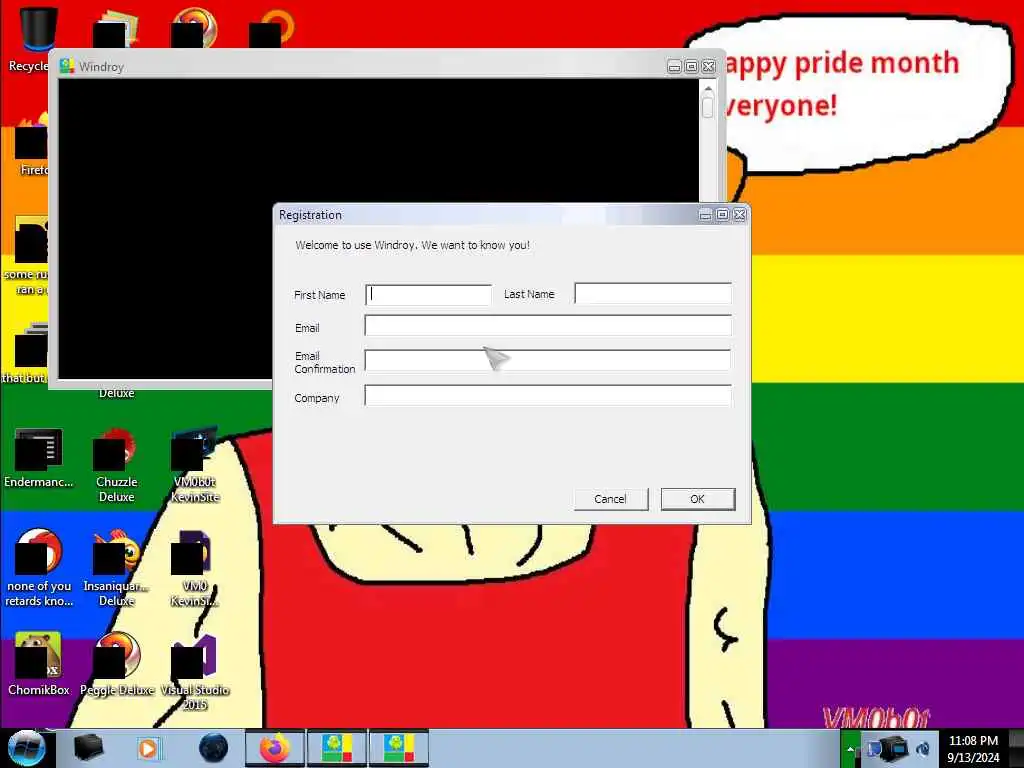Click the First Name input field
The width and height of the screenshot is (1024, 768).
[x=428, y=295]
